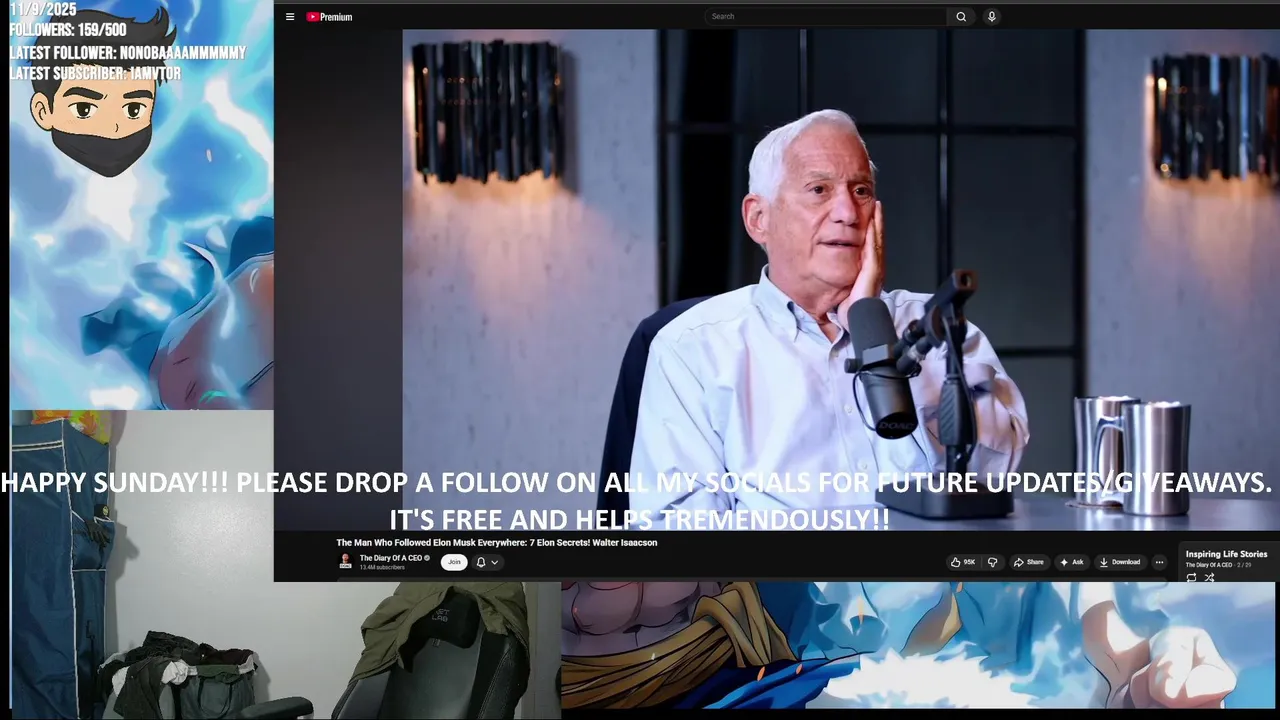Viewport: 1280px width, 720px height.
Task: Open the YouTube hamburger guide menu
Action: (x=290, y=17)
